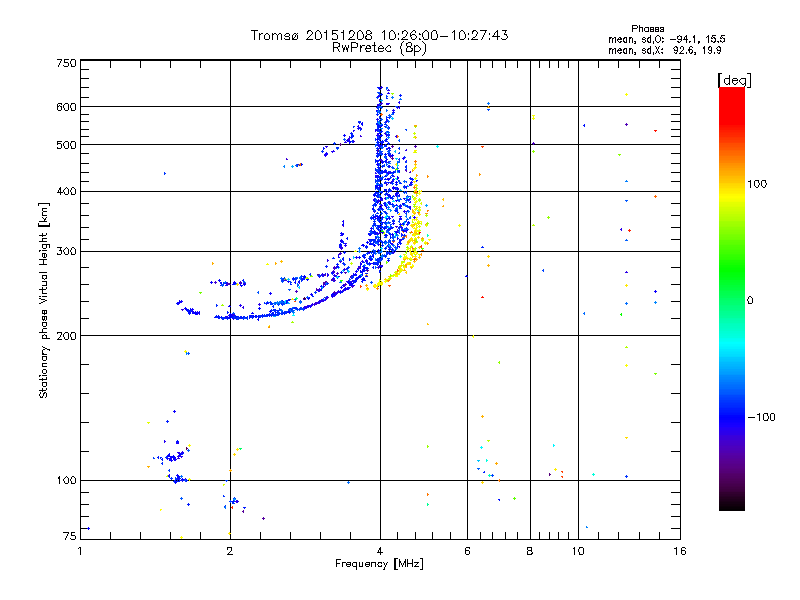Select the "mean, sd,O: -94.1, 15.5" line
The height and width of the screenshot is (600, 800).
666,39
